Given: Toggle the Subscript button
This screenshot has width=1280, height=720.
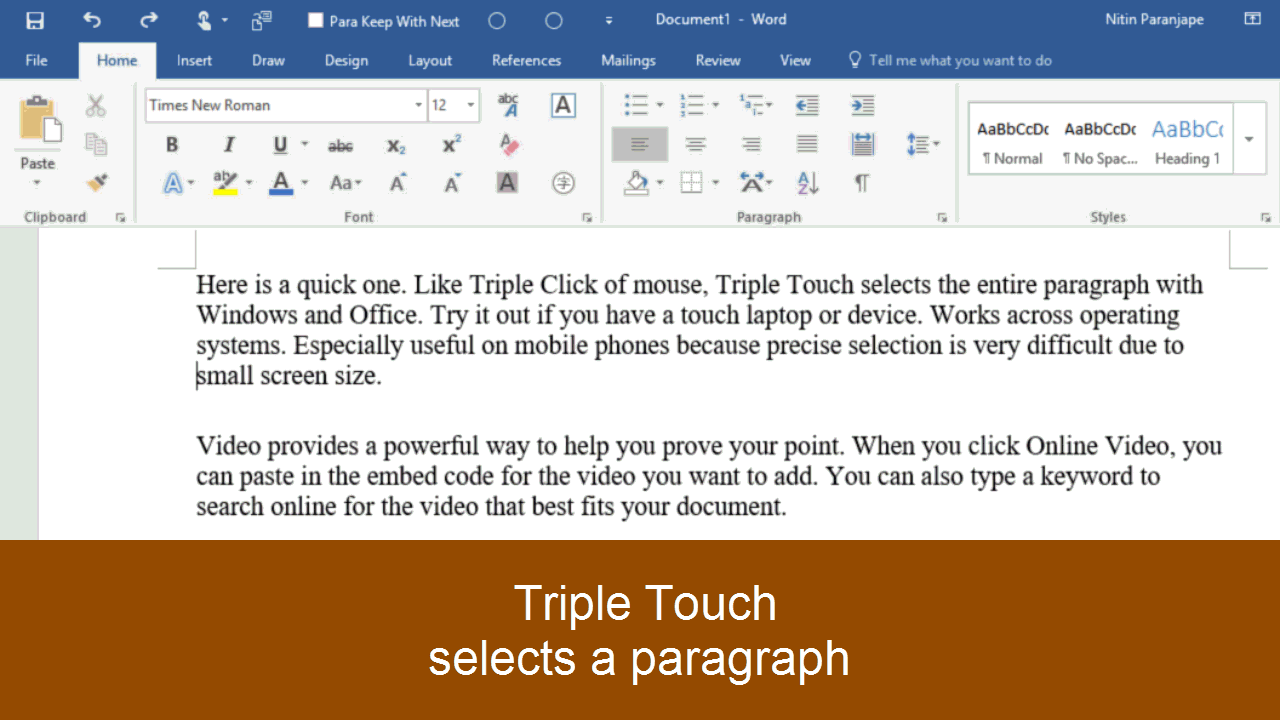Looking at the screenshot, I should [396, 146].
